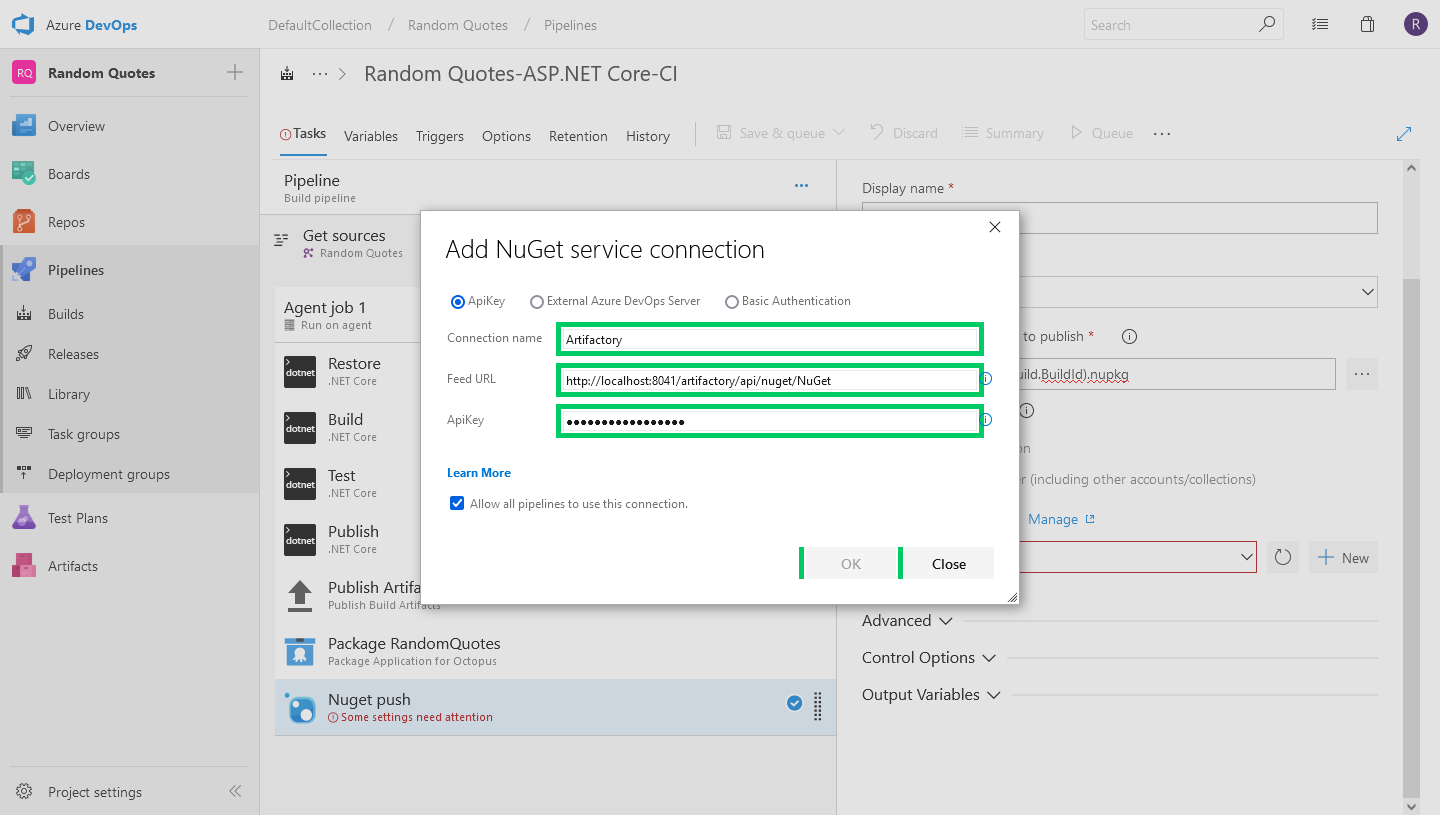Open the breadcrumb ellipsis menu
The image size is (1440, 815).
coord(320,74)
